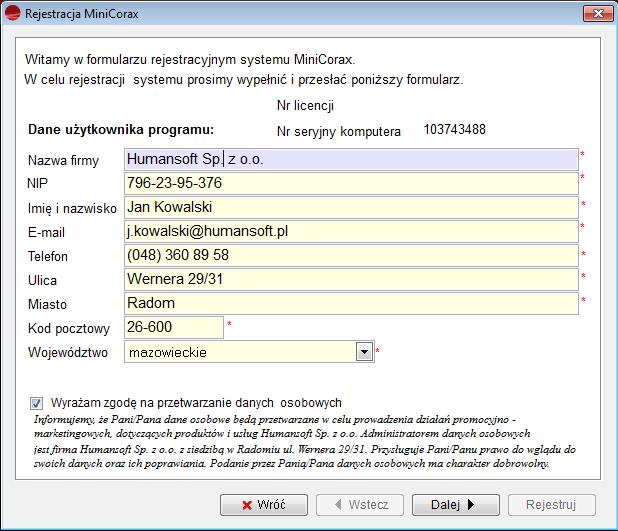Click the Telefon input field
Screen dimensions: 618x531
(351, 256)
